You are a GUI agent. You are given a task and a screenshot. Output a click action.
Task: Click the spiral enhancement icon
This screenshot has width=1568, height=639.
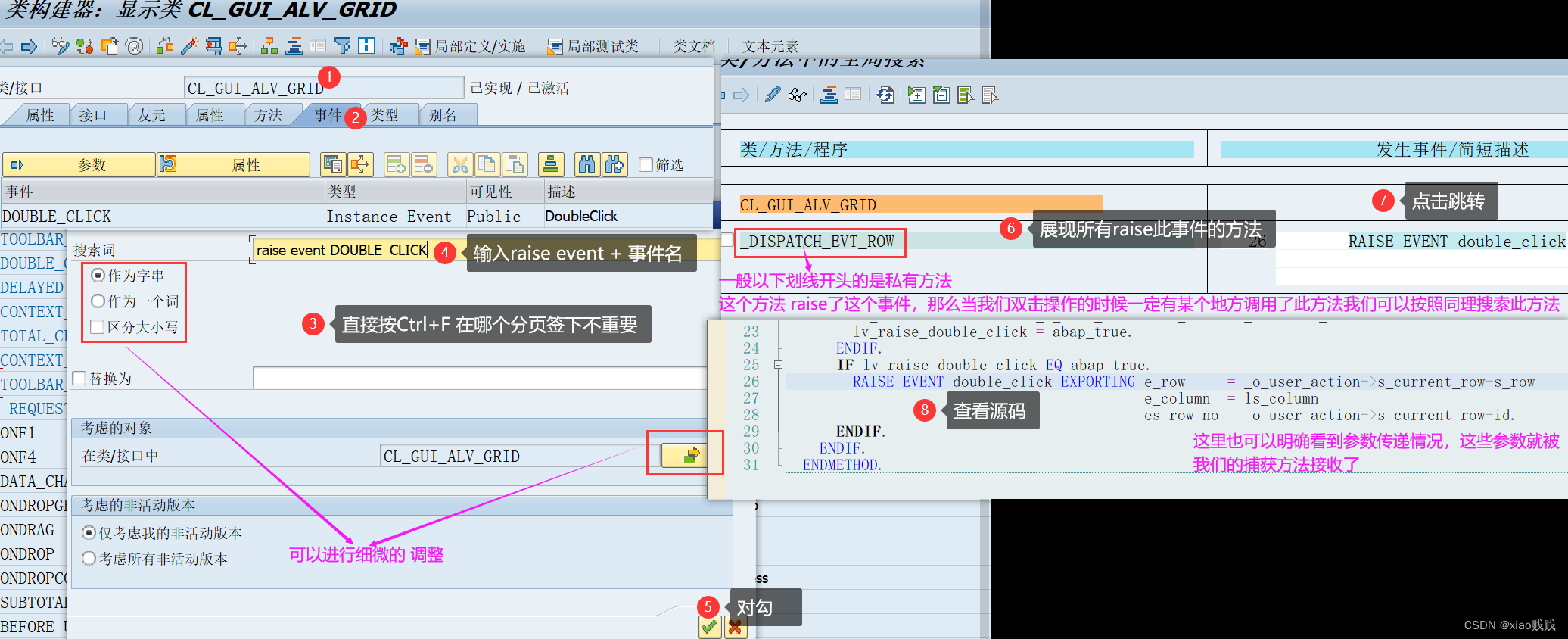(x=134, y=47)
